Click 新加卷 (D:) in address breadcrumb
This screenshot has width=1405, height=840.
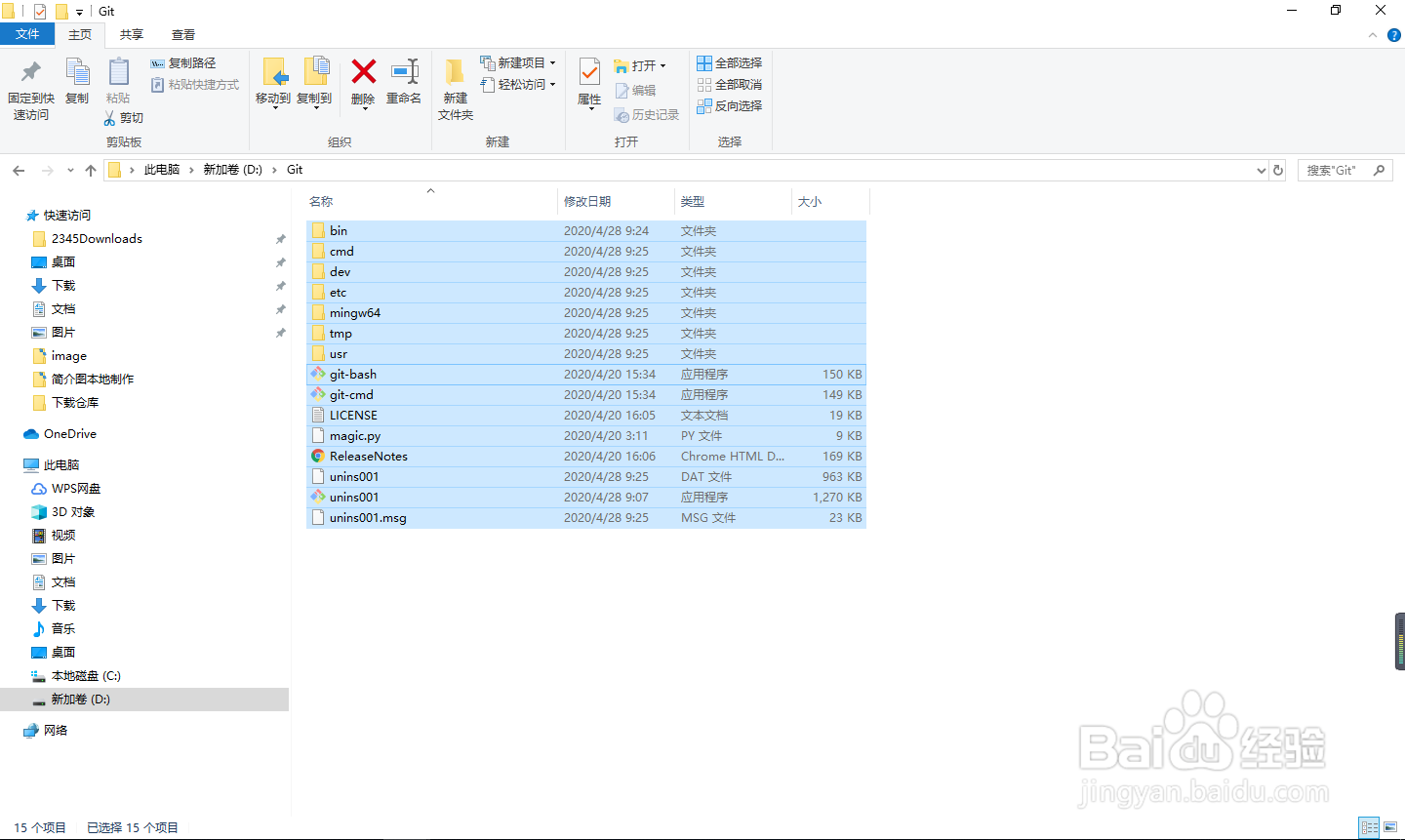(x=232, y=170)
